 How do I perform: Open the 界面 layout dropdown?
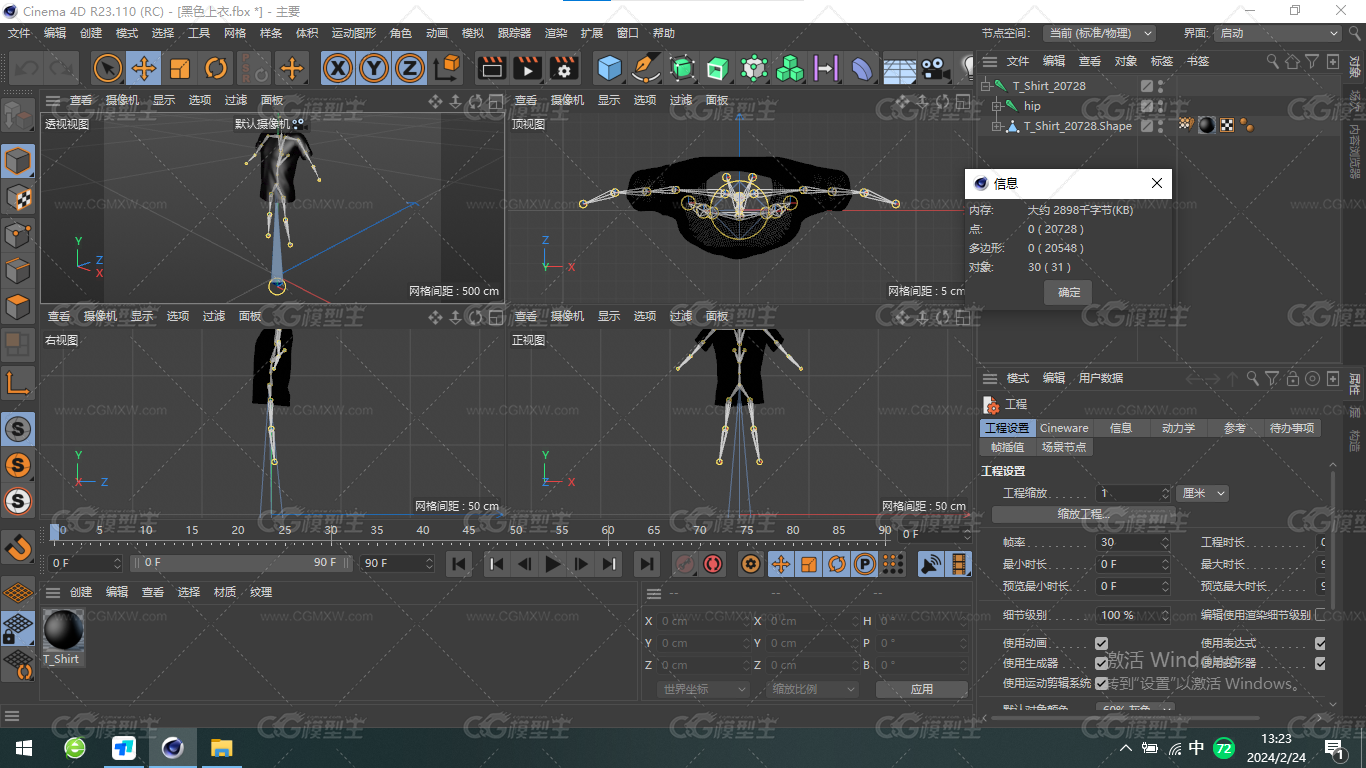coord(1277,33)
